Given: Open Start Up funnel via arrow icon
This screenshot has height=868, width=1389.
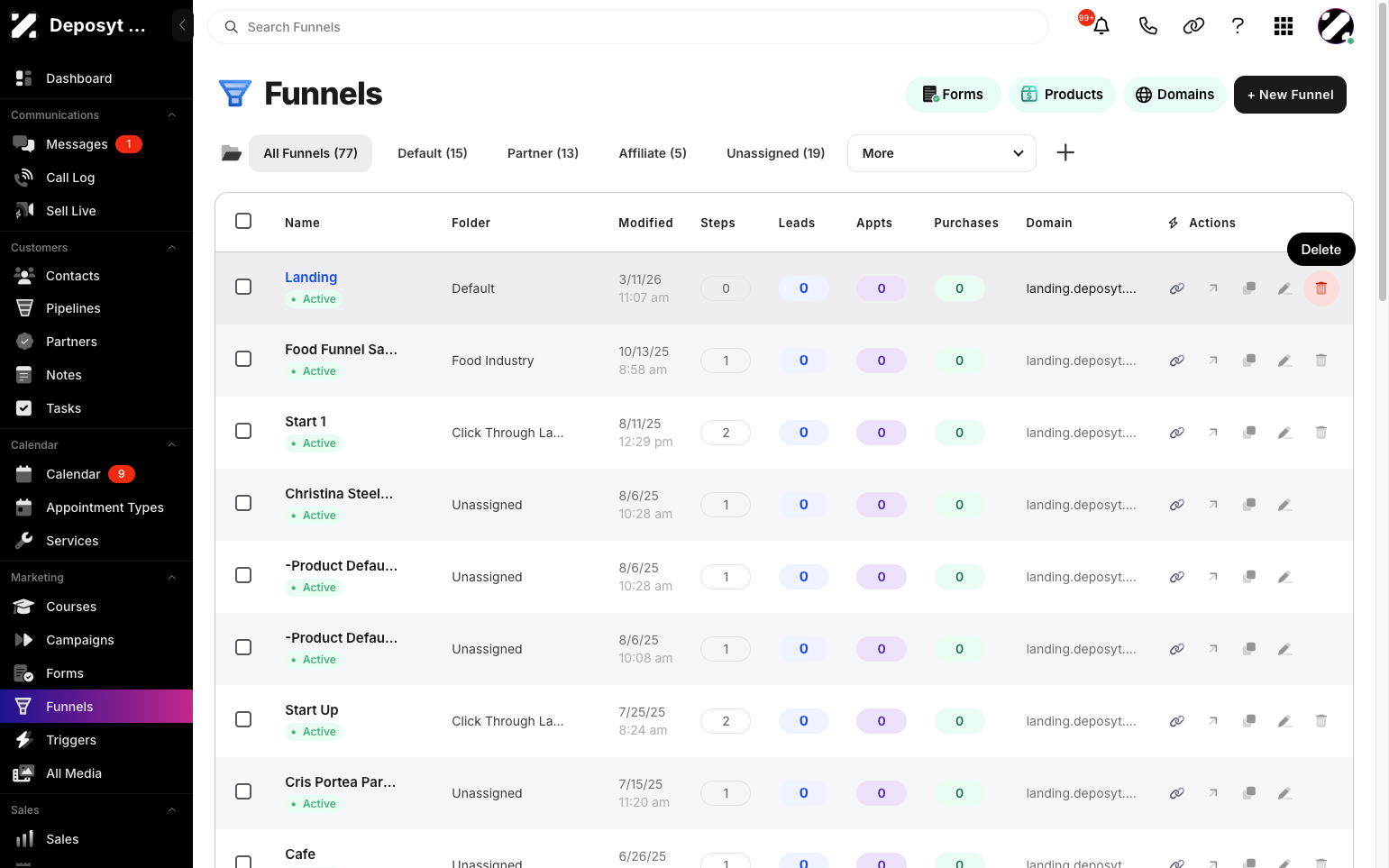Looking at the screenshot, I should (1213, 721).
